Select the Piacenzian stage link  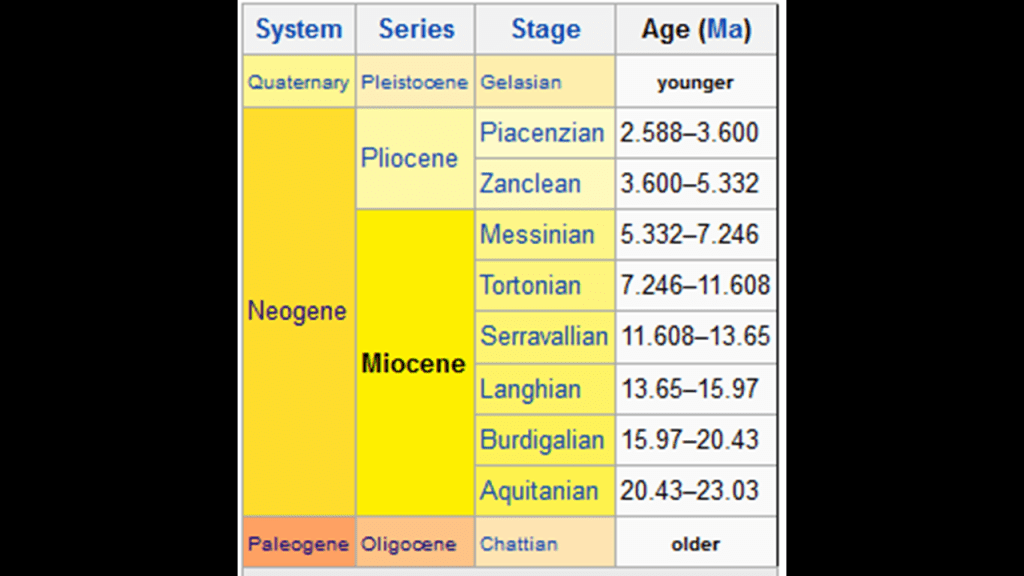542,133
